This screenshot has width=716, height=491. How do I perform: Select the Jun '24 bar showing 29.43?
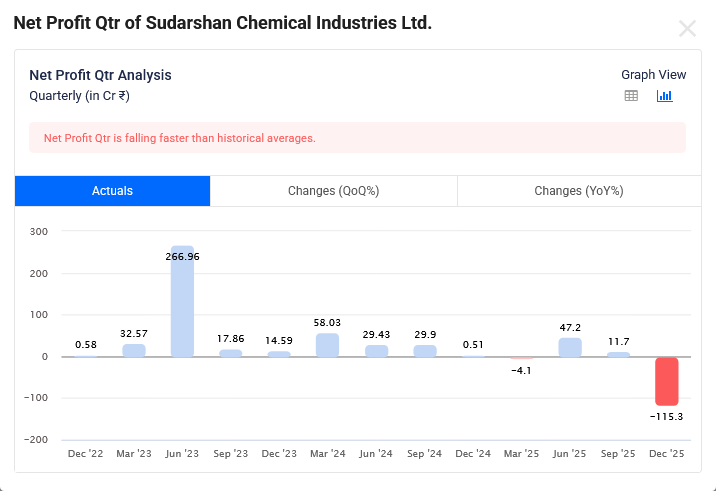[376, 351]
